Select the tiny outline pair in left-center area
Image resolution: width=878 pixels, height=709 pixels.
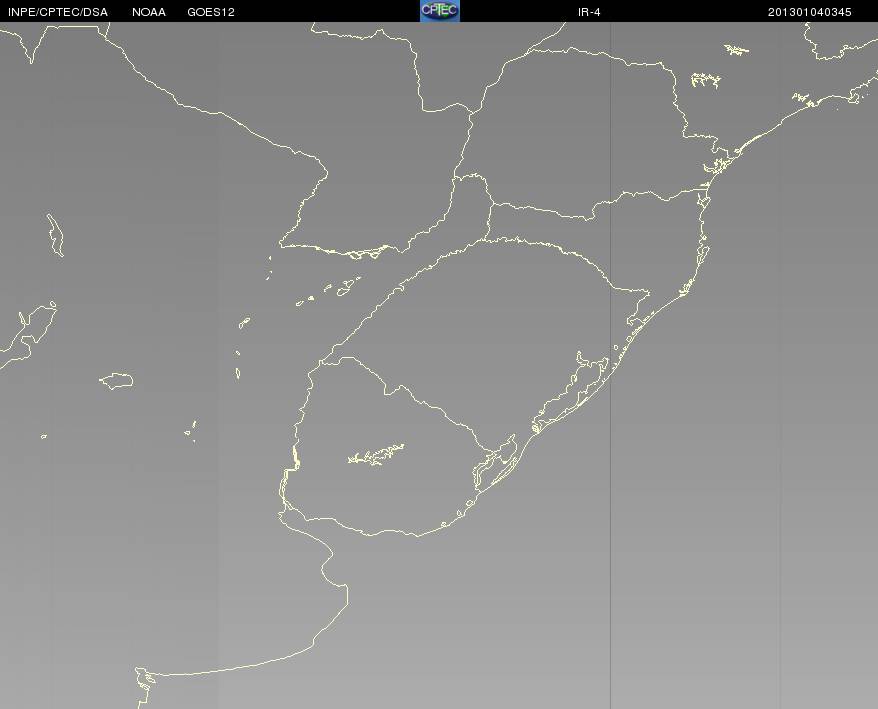point(190,430)
